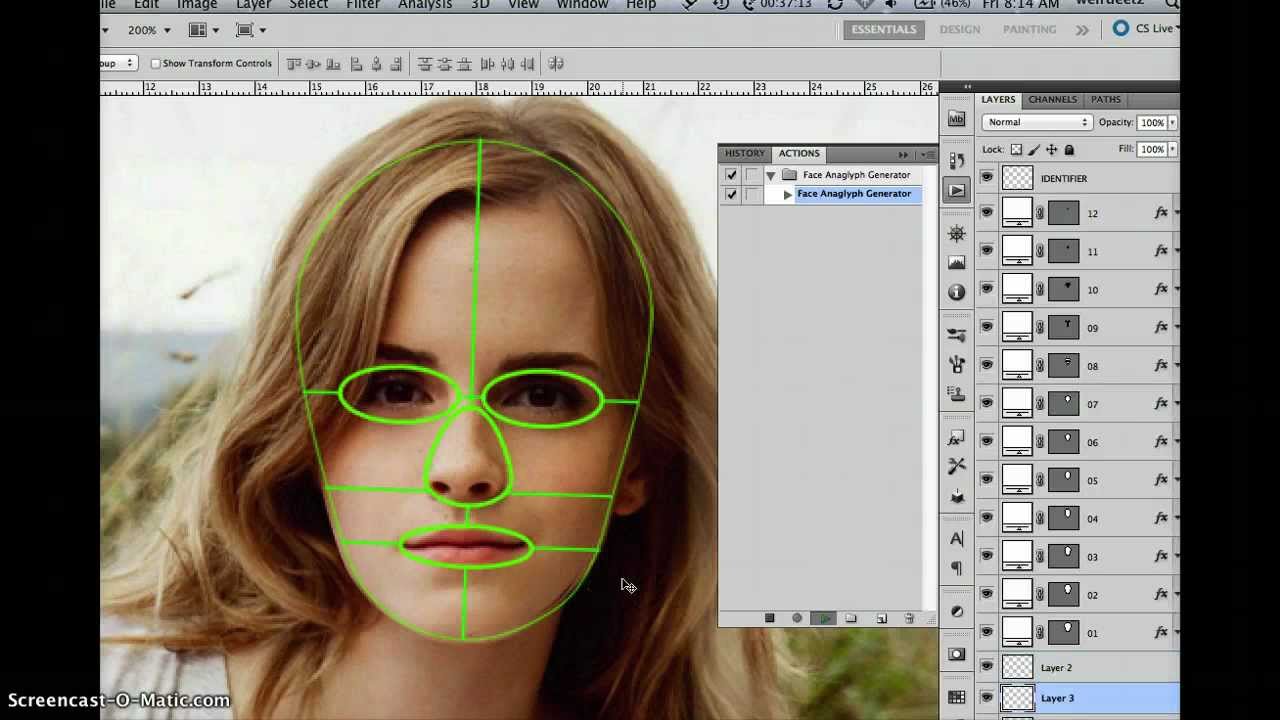Image resolution: width=1280 pixels, height=720 pixels.
Task: Toggle visibility of layer 04
Action: (x=987, y=518)
